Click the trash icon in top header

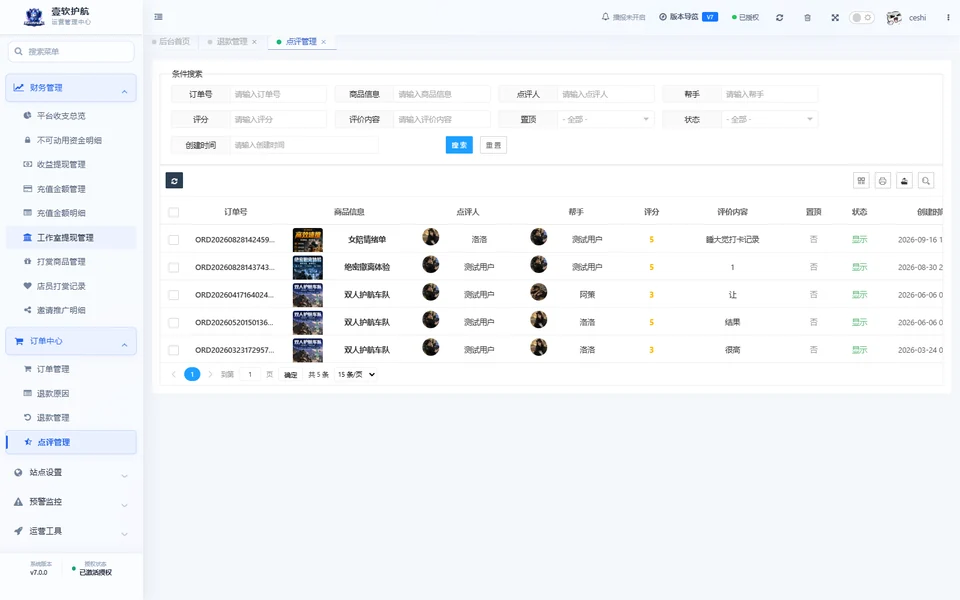[808, 18]
